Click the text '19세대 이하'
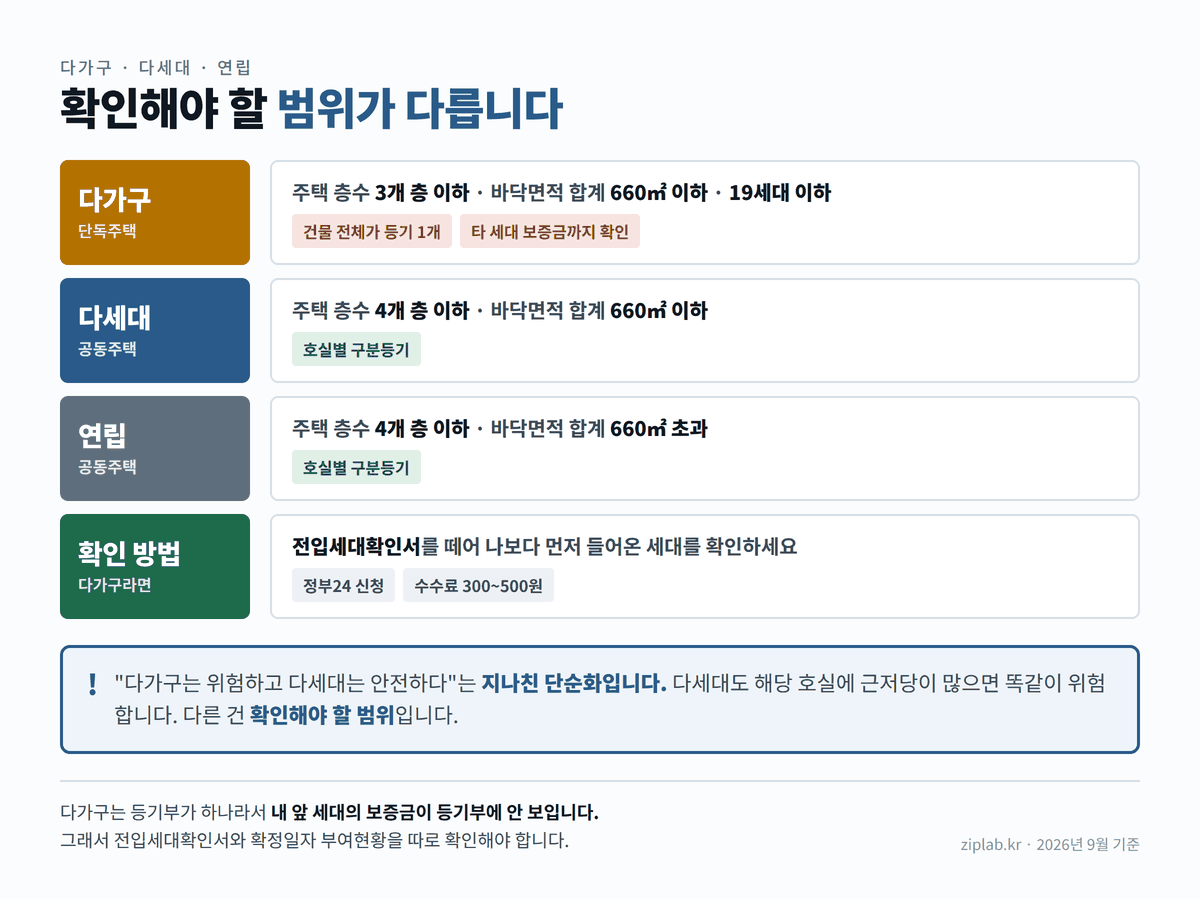This screenshot has height=899, width=1200. (780, 192)
